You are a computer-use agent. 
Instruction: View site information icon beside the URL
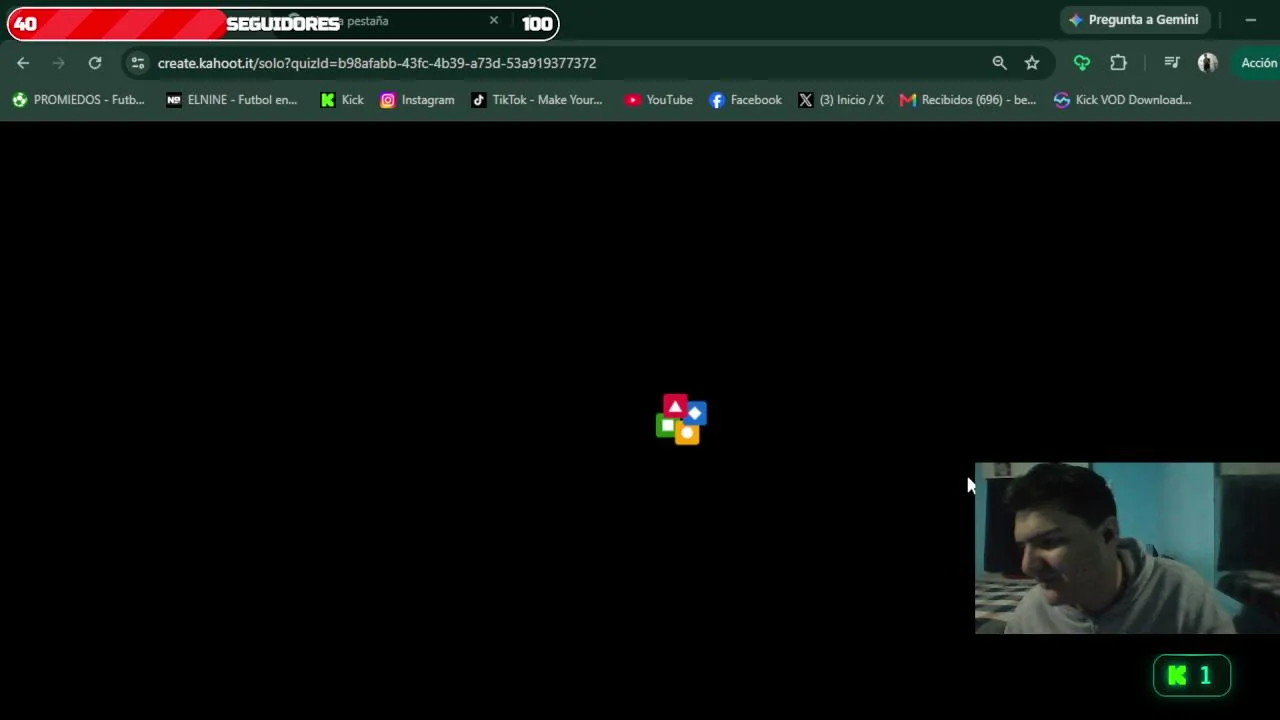click(138, 63)
